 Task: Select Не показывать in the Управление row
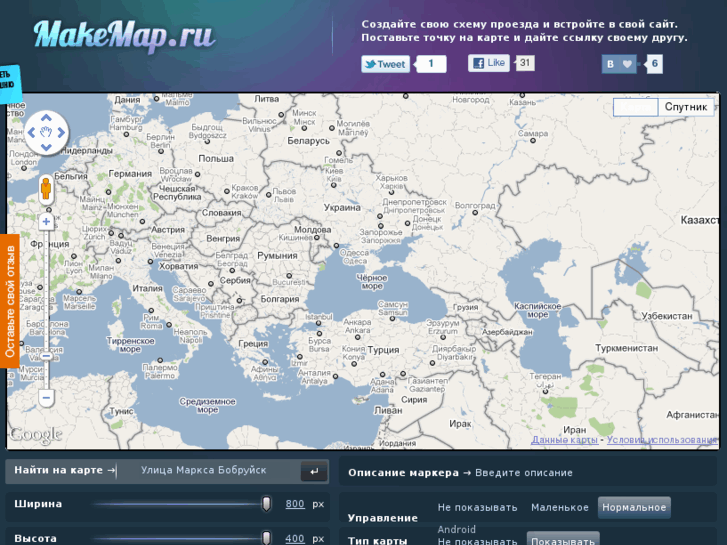478,507
